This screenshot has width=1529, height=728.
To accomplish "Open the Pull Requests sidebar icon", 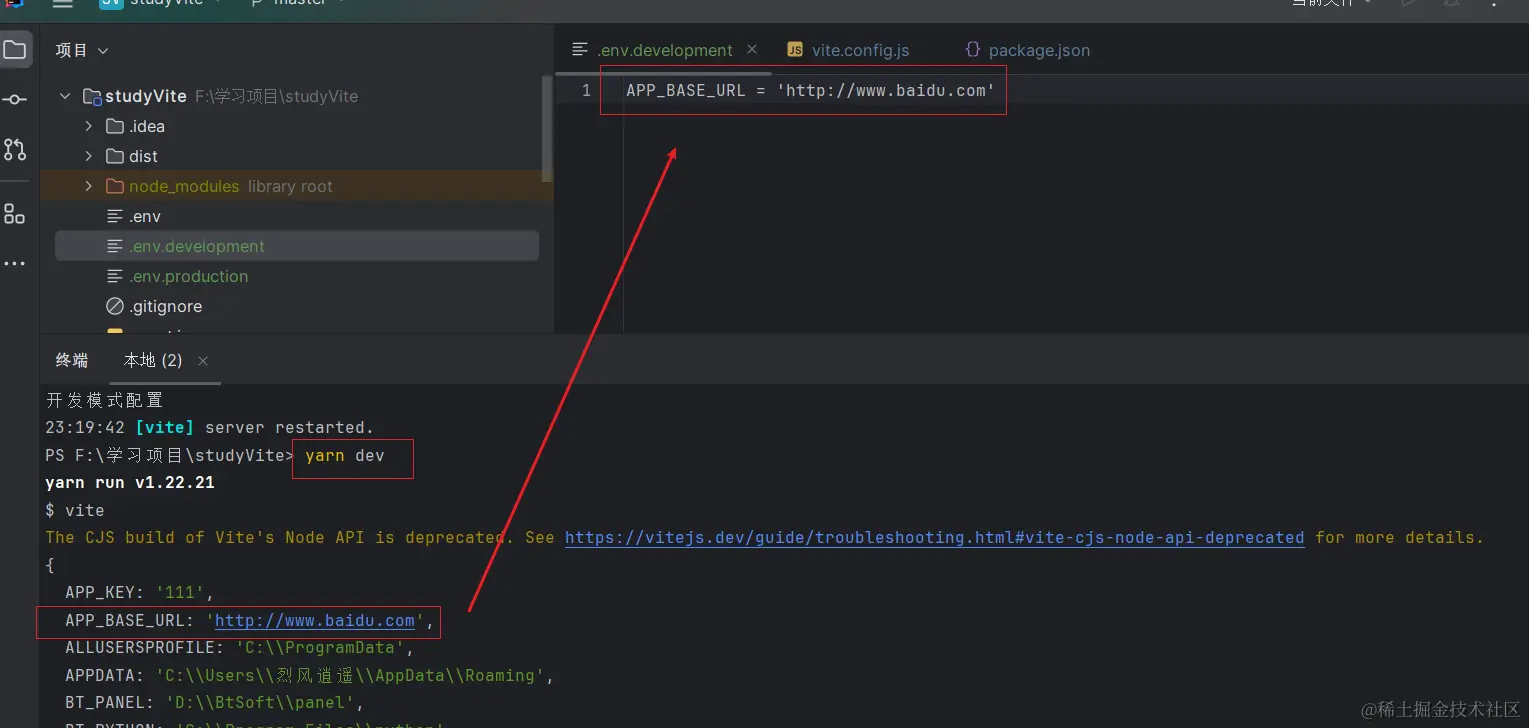I will [15, 150].
